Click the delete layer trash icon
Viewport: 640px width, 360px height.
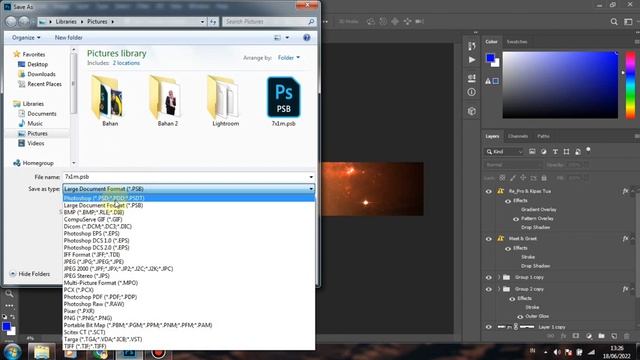coord(627,336)
